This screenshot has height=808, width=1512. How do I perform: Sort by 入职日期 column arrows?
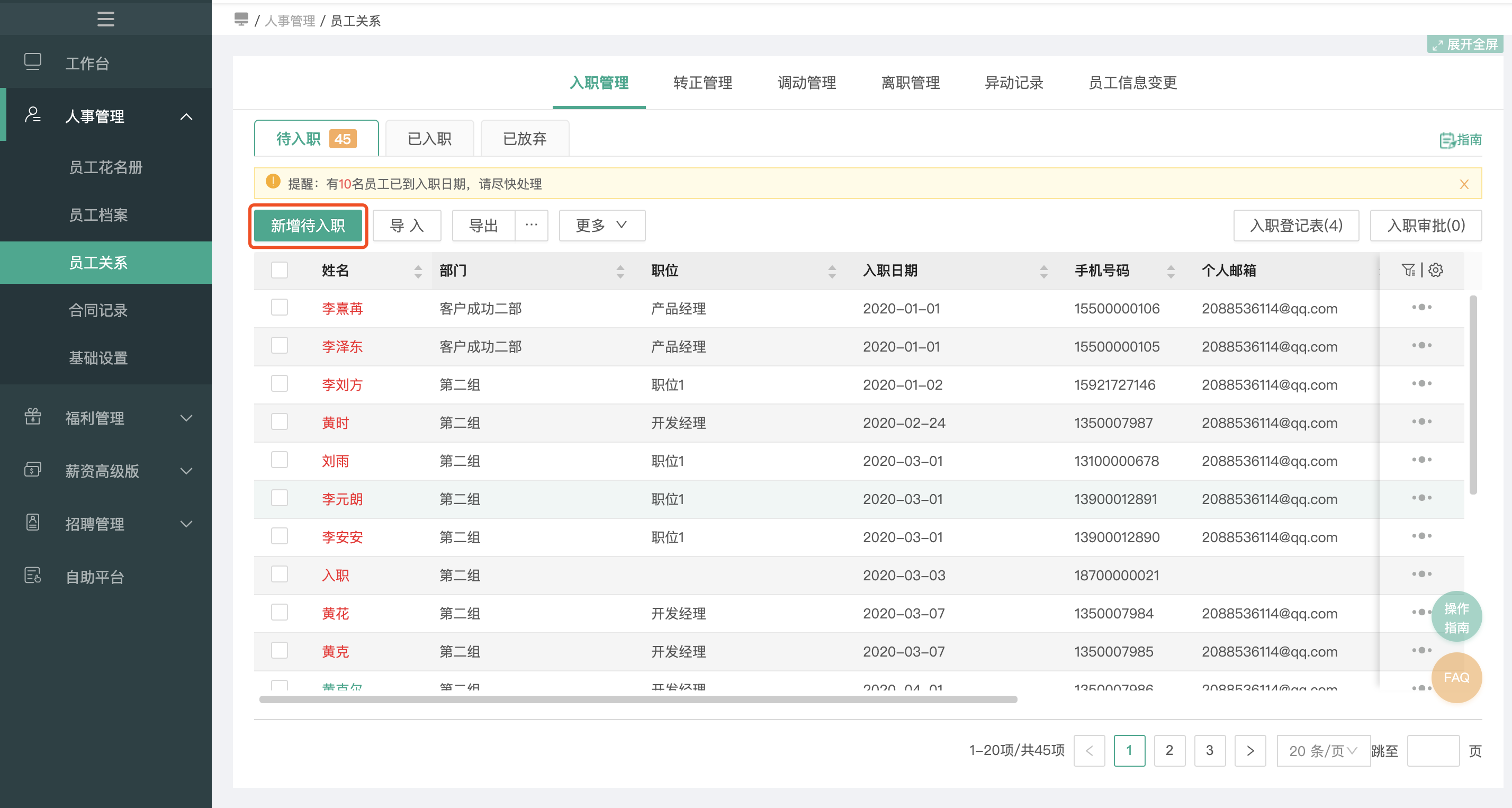1043,271
